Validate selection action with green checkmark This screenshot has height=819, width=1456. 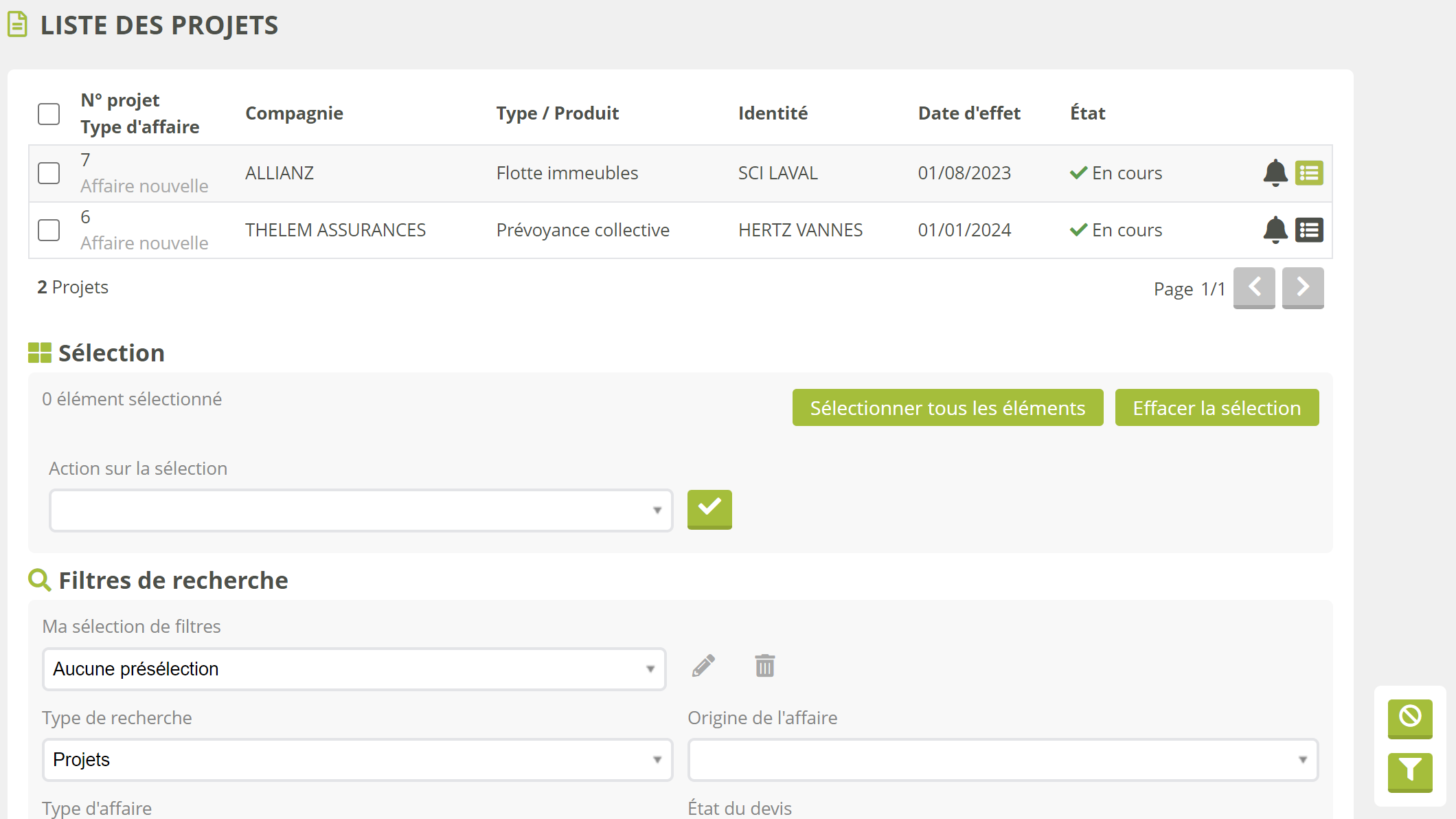tap(709, 508)
